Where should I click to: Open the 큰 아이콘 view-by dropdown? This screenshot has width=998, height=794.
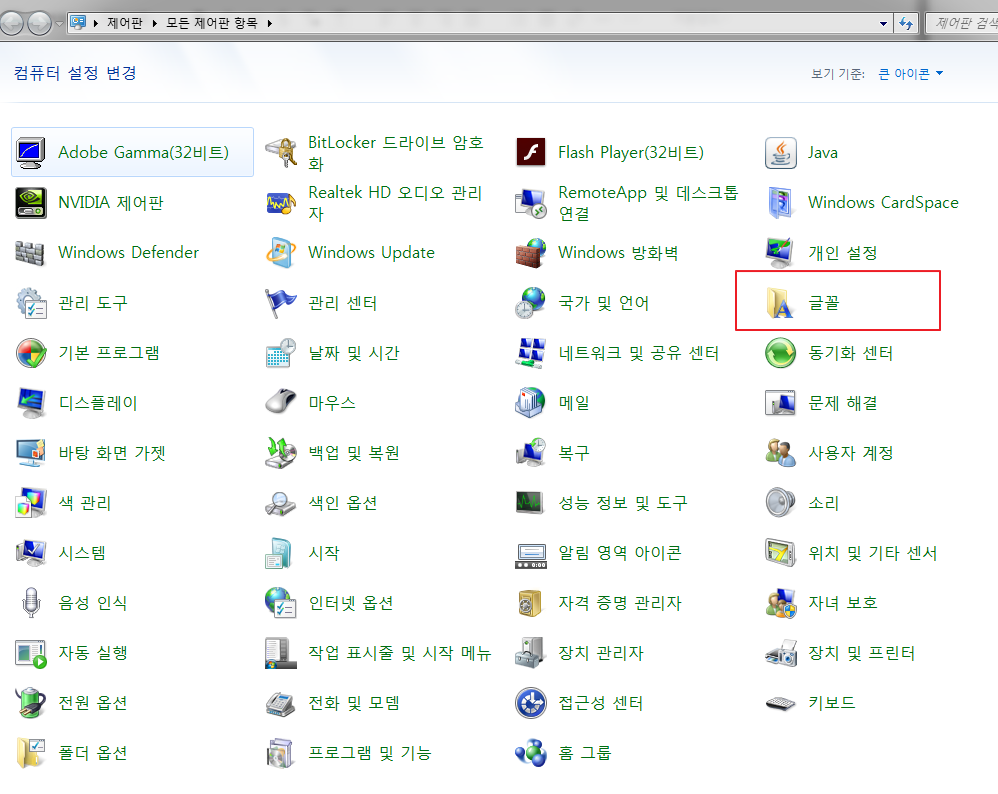910,74
